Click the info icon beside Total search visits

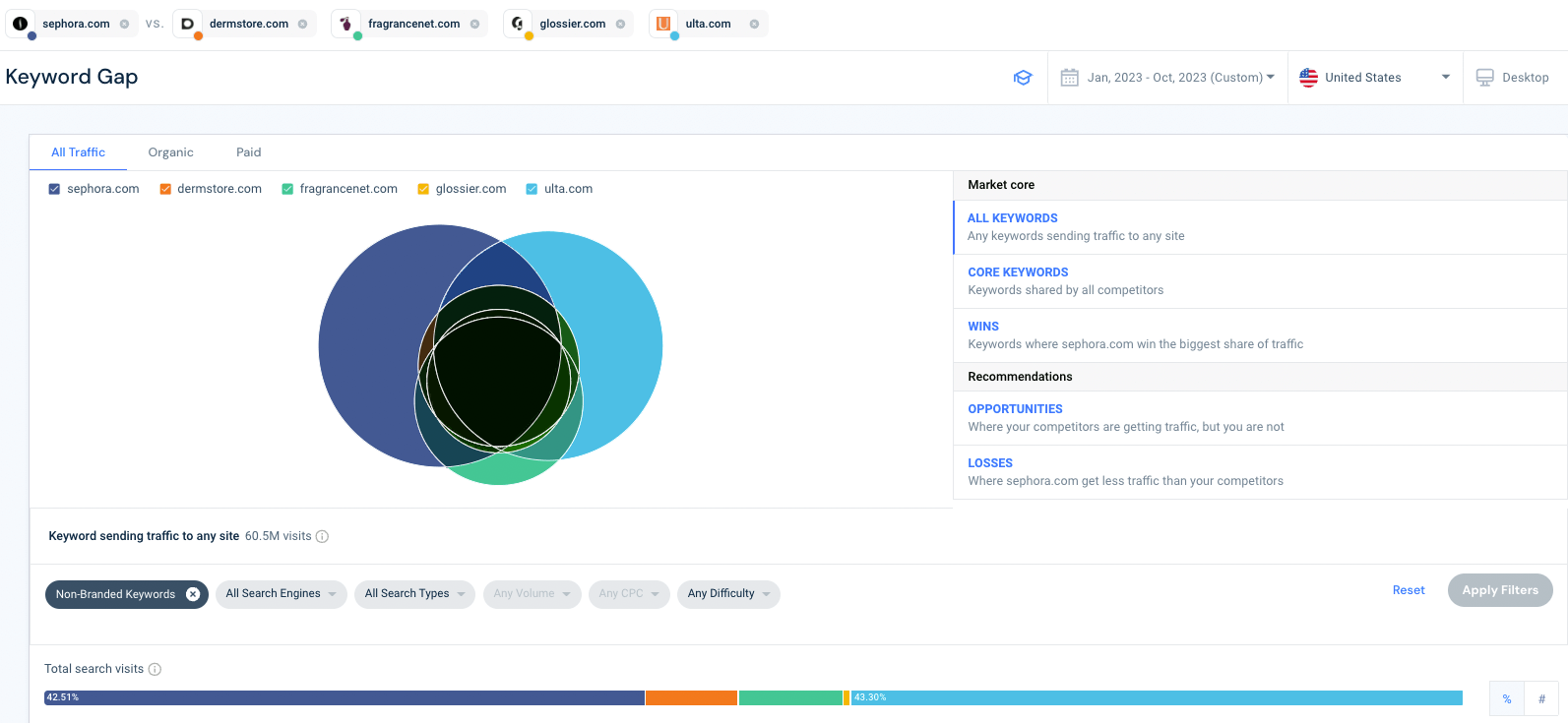pyautogui.click(x=155, y=669)
